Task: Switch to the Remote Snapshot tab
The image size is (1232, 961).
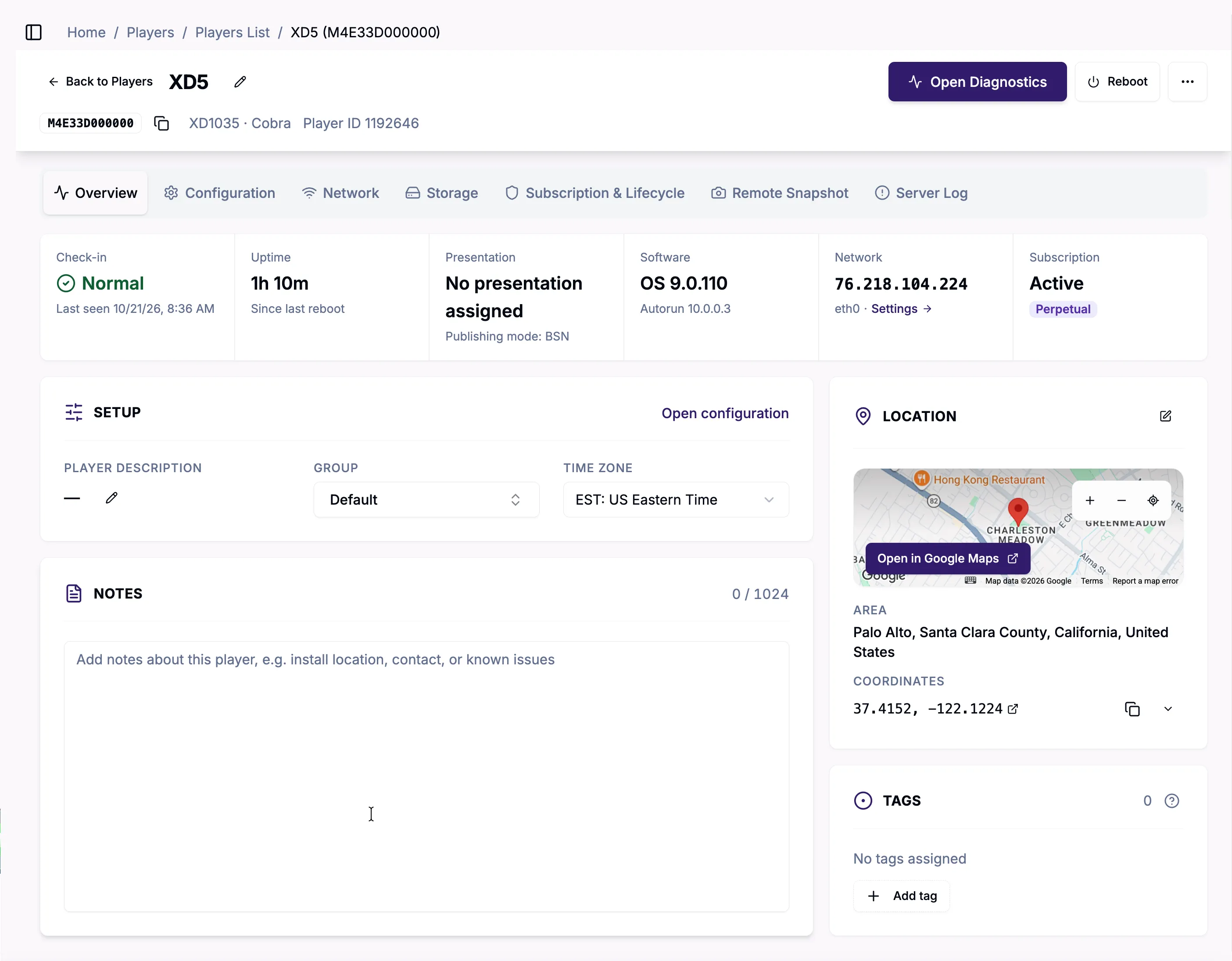Action: 780,193
